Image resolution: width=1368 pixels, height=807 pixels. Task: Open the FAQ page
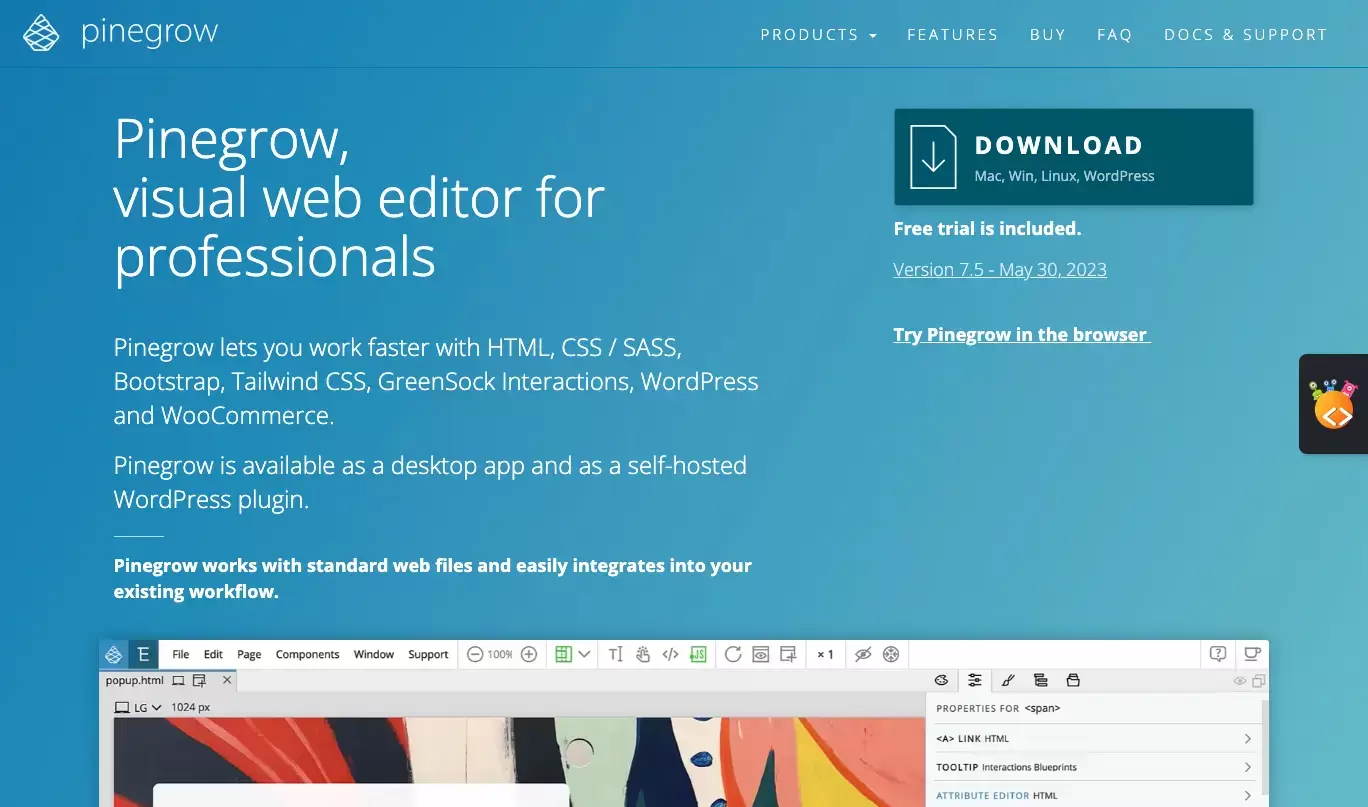pos(1114,35)
